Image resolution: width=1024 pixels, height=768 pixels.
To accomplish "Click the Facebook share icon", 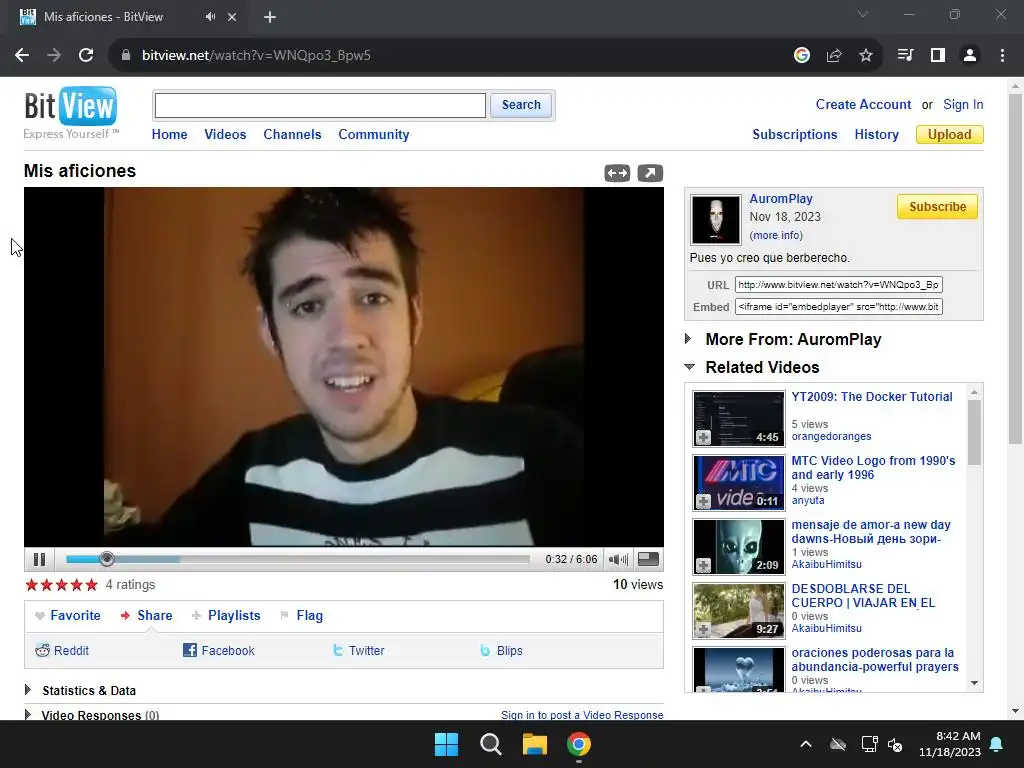I will (x=189, y=650).
